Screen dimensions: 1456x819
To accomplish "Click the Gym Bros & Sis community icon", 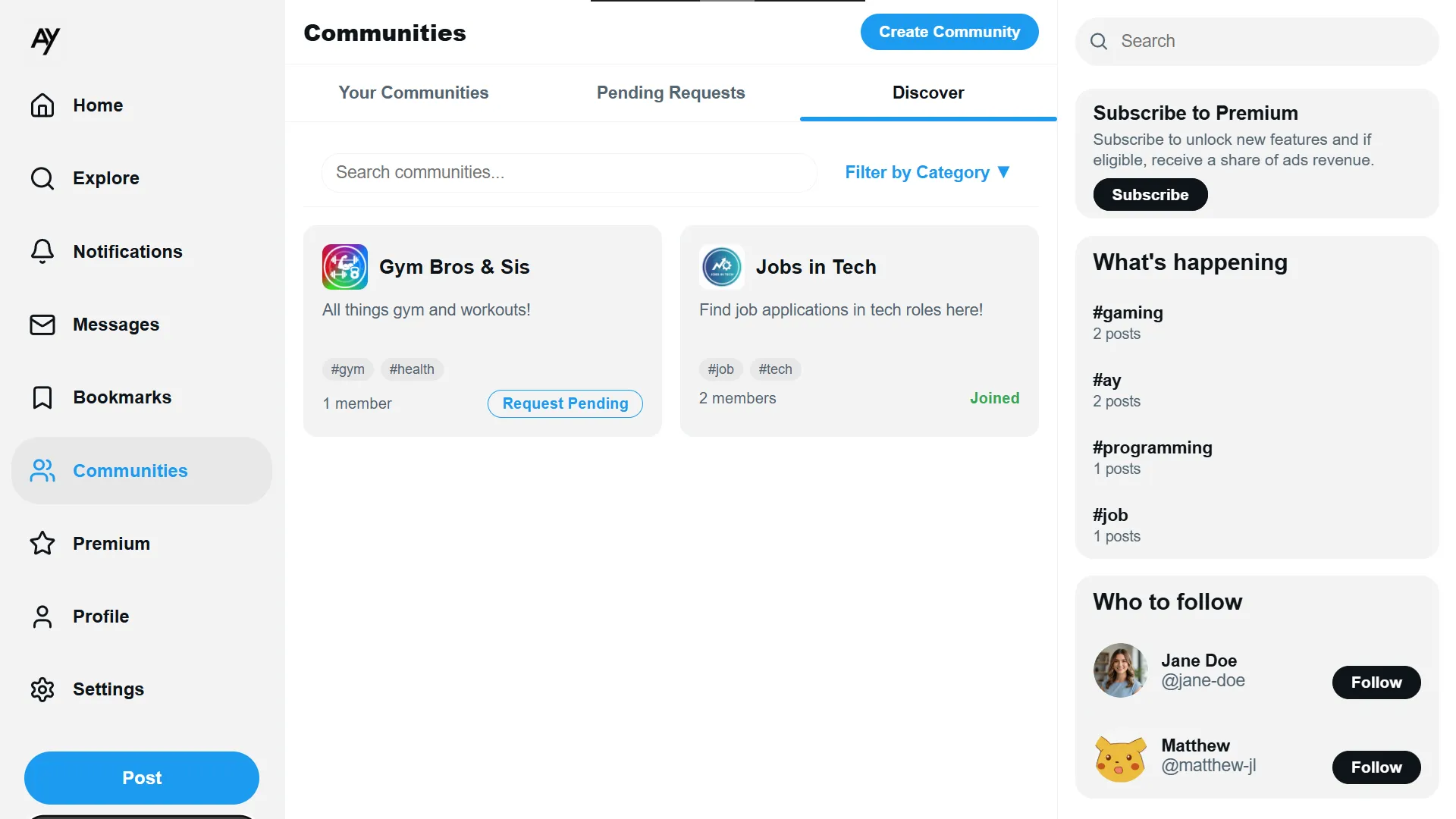I will (x=345, y=267).
